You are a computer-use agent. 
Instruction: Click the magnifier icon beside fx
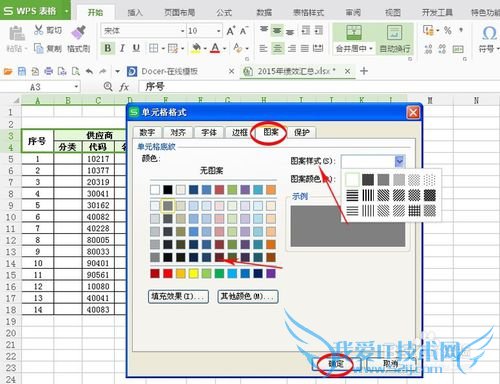click(108, 87)
